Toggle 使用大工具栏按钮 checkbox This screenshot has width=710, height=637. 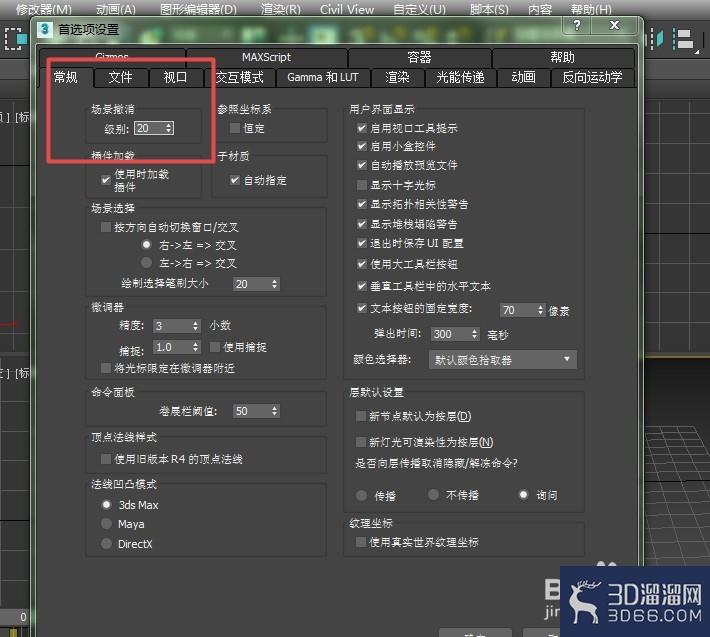[x=362, y=264]
